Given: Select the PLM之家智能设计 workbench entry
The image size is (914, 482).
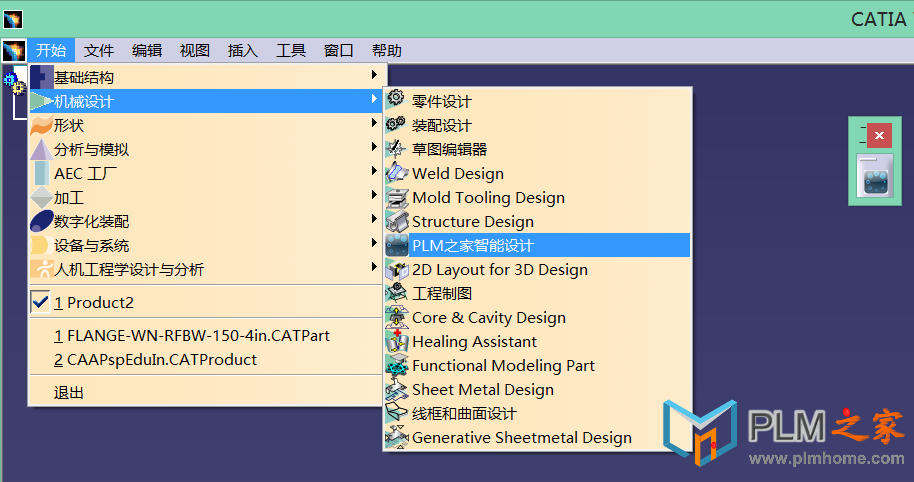Looking at the screenshot, I should click(x=537, y=245).
